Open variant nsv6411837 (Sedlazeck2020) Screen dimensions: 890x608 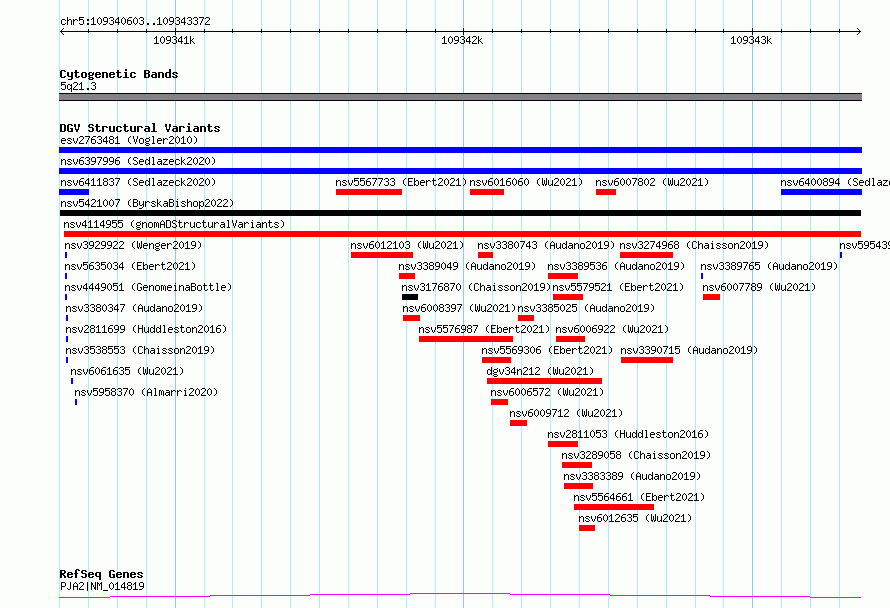tap(138, 182)
